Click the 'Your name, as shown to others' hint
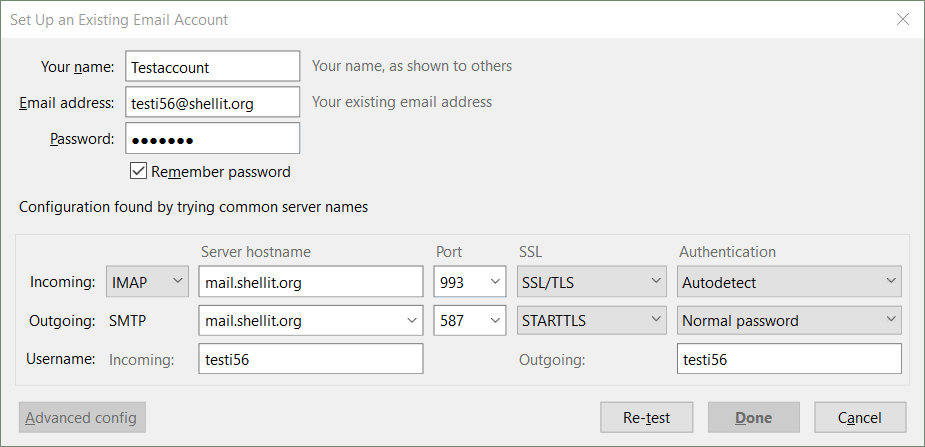The height and width of the screenshot is (447, 925). tap(412, 66)
